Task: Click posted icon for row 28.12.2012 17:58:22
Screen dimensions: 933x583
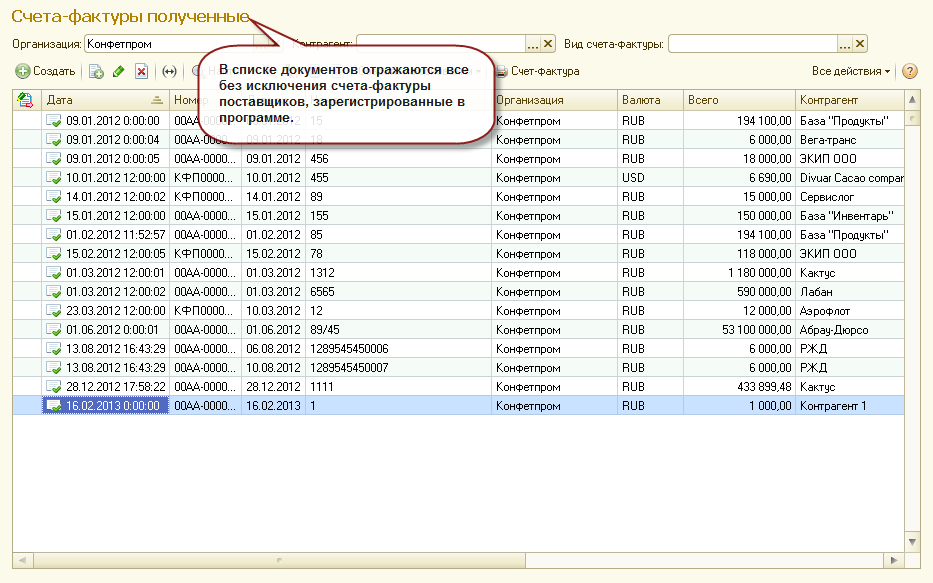Action: 54,387
